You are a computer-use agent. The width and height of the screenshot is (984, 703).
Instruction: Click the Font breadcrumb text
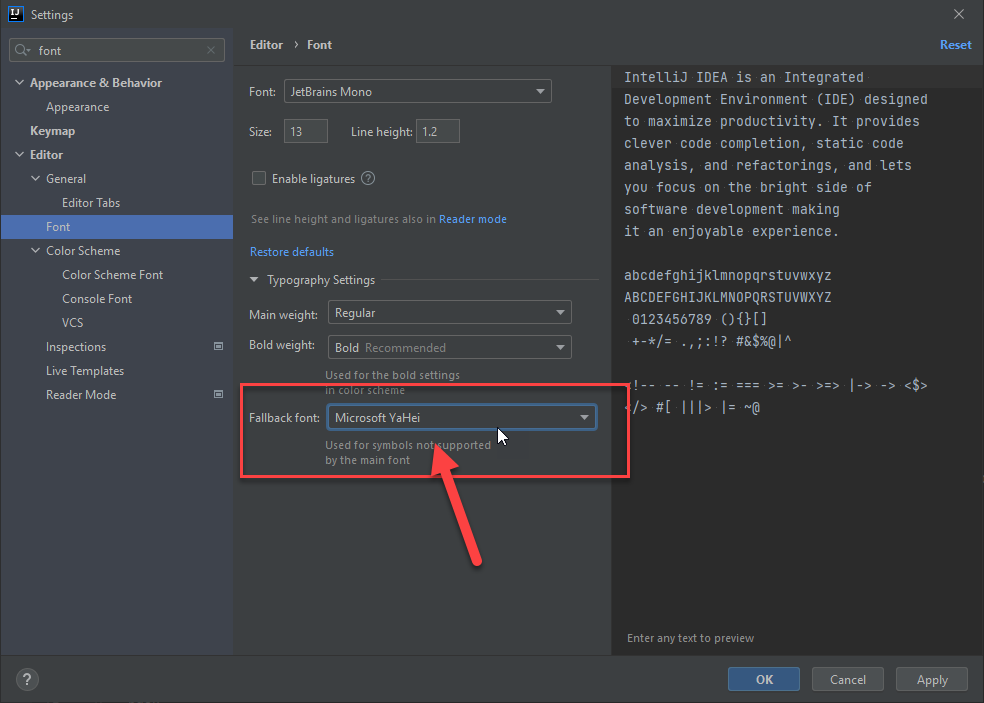pyautogui.click(x=319, y=45)
